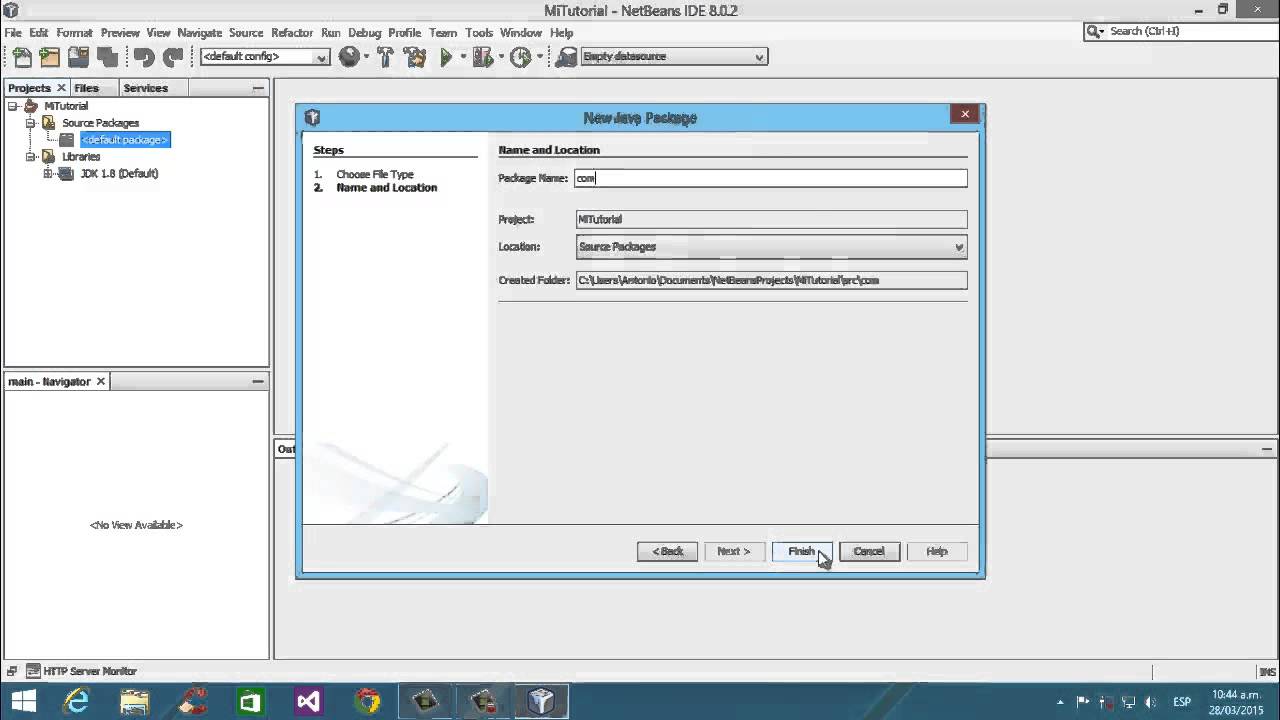Click the Clean and Build icon
The height and width of the screenshot is (720, 1280).
tap(414, 57)
